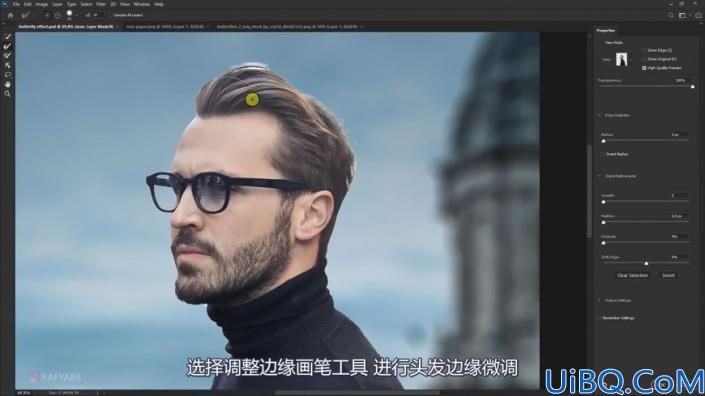Viewport: 705px width, 396px height.
Task: Click the Properties panel tab
Action: coord(606,31)
